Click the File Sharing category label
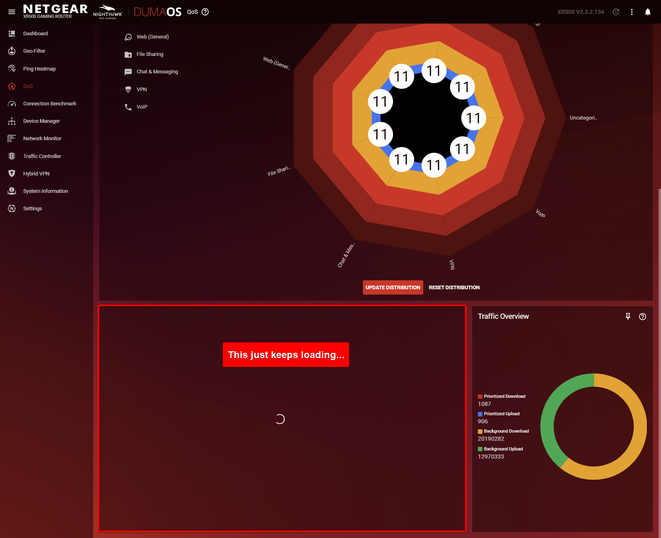Screen dimensions: 661x538 150,54
